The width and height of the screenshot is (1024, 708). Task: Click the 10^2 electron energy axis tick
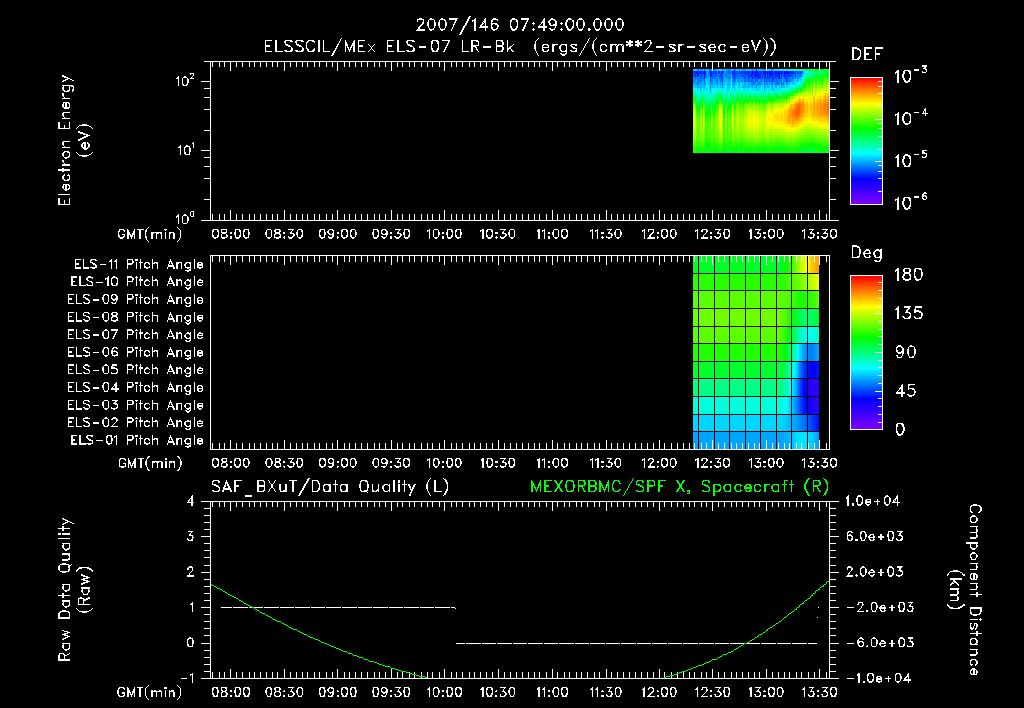(x=185, y=81)
